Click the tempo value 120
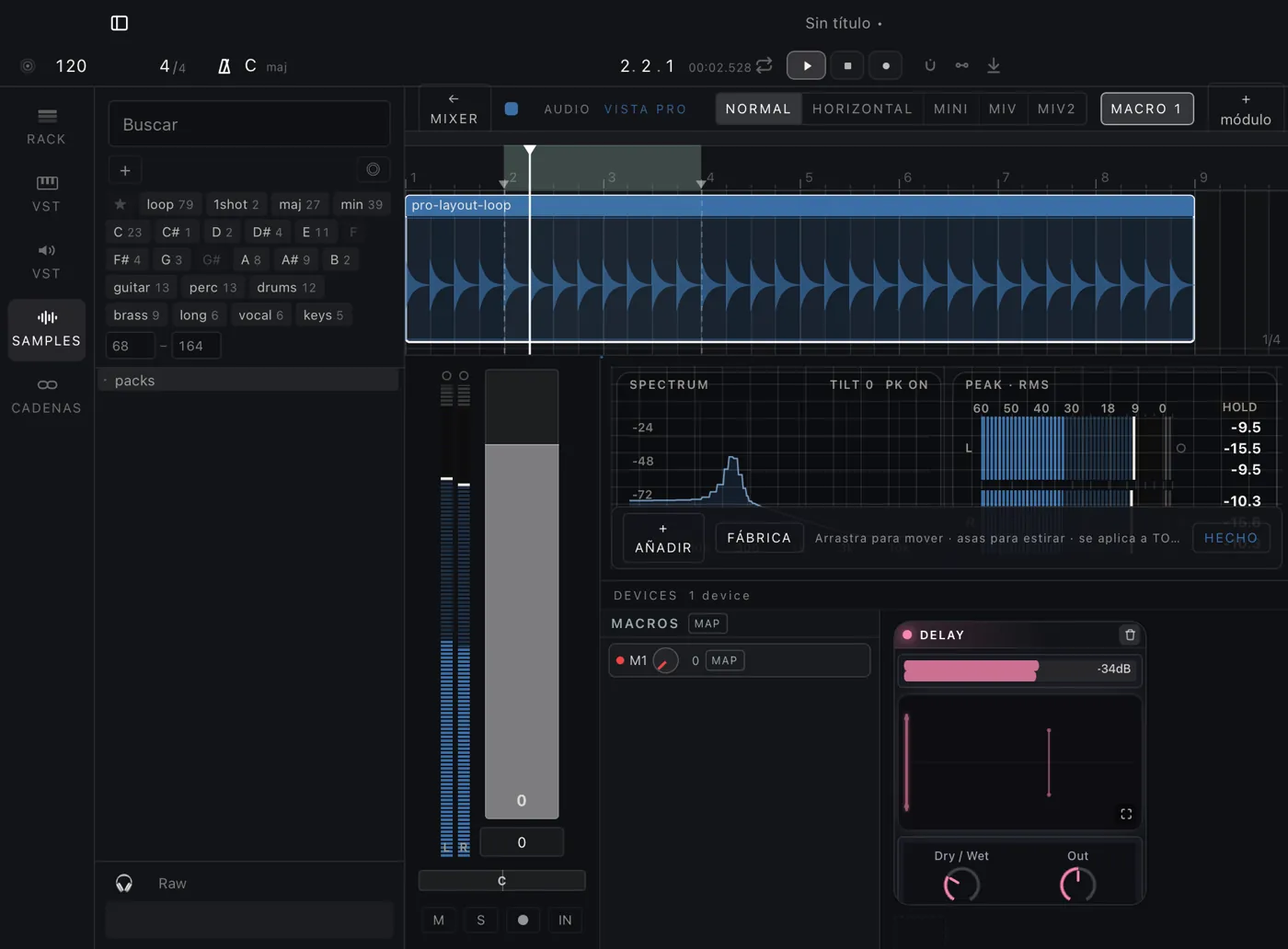Image resolution: width=1288 pixels, height=949 pixels. click(x=71, y=66)
